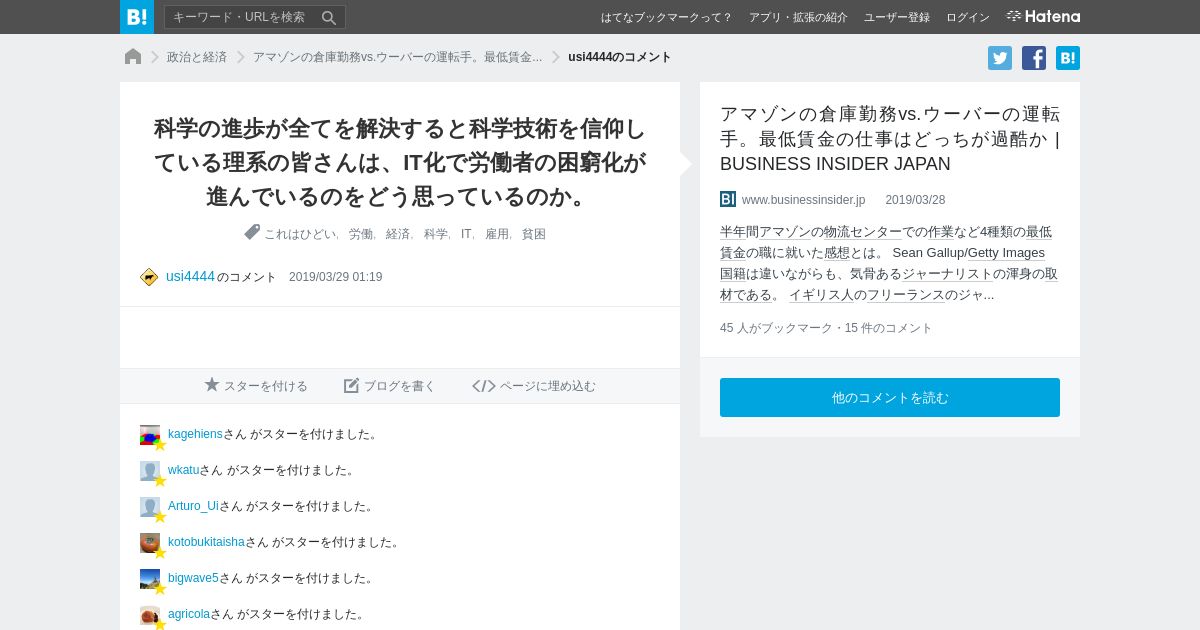Click kotobukitaisha avatar thumbnail

(150, 543)
